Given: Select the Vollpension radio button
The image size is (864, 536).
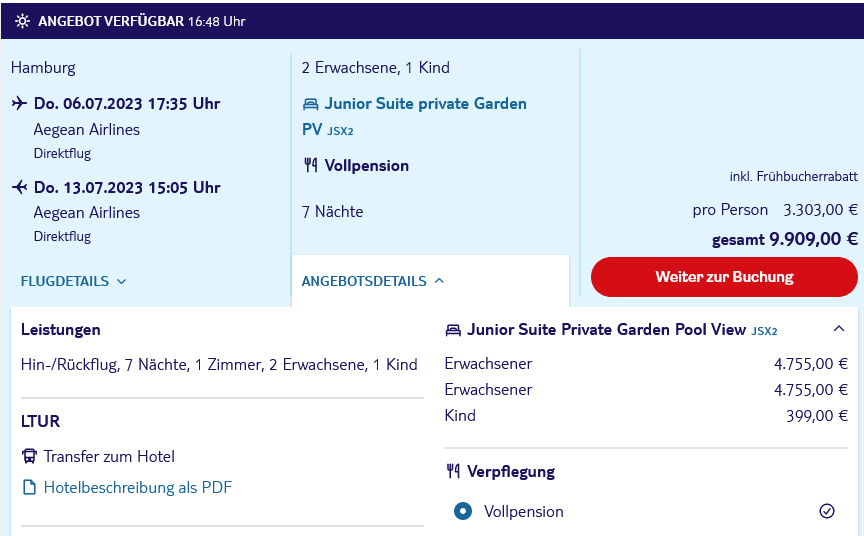Looking at the screenshot, I should pyautogui.click(x=463, y=511).
